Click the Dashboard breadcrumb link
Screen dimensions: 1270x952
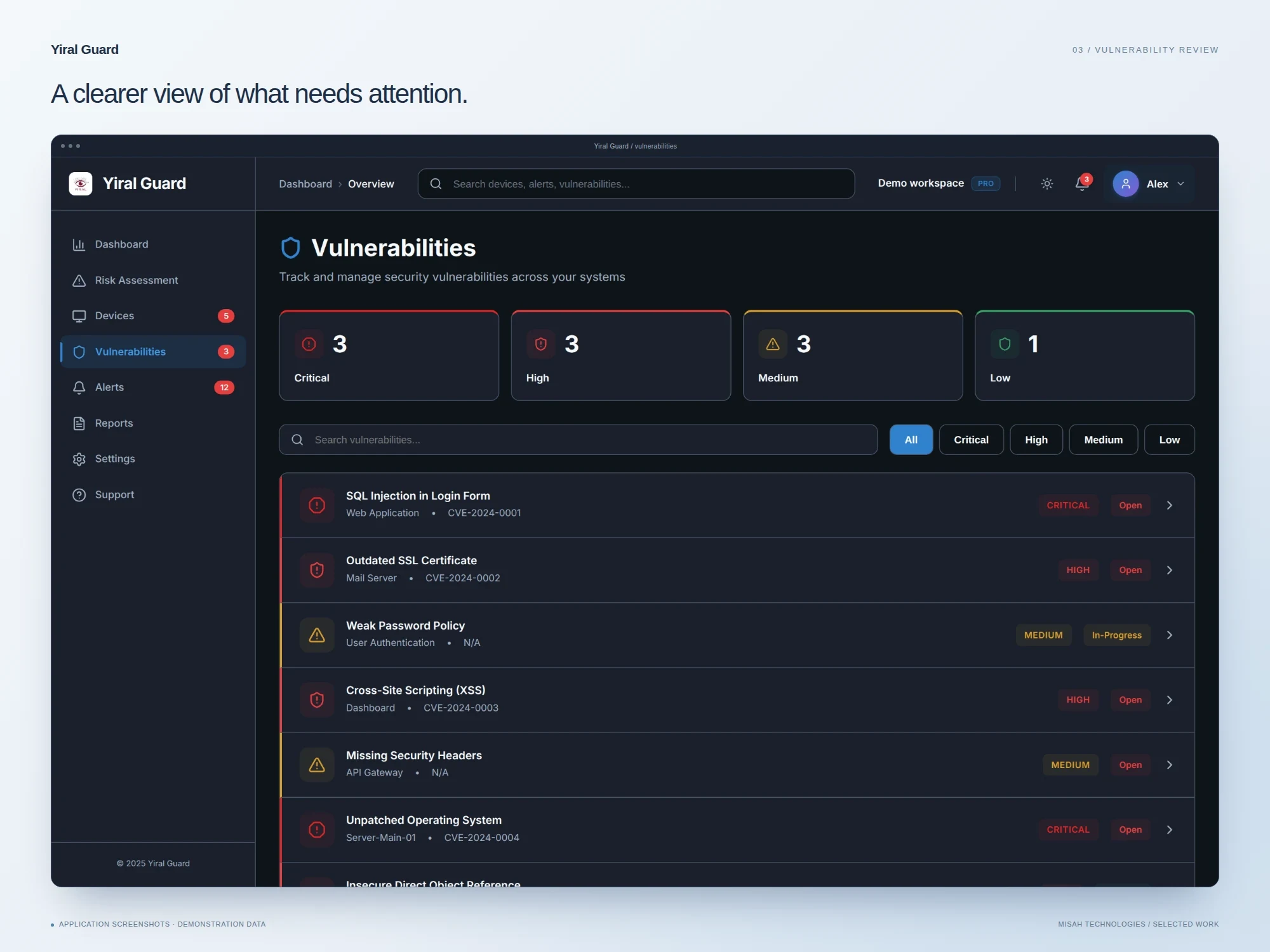[x=305, y=184]
